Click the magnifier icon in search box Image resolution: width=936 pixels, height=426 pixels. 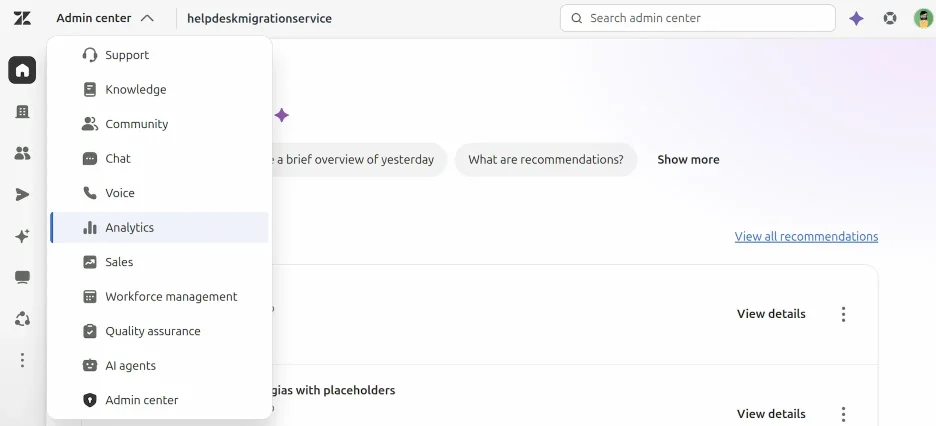[577, 18]
